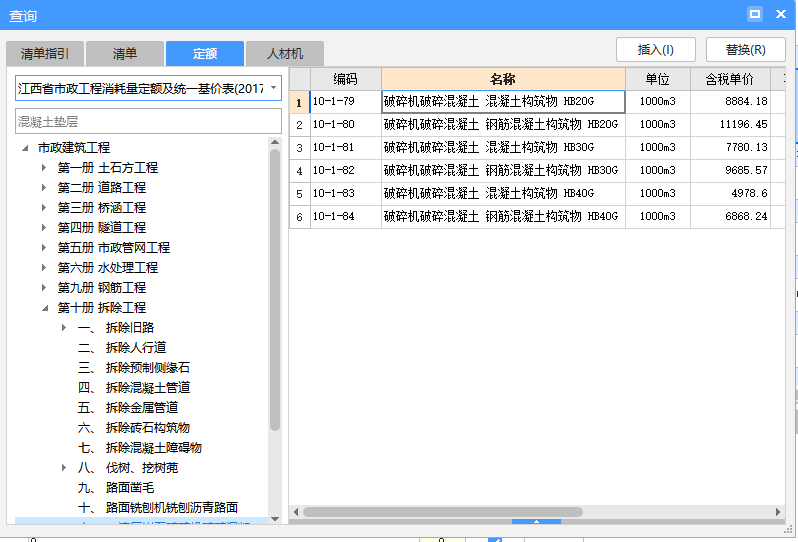Select 第九册 钢筋工程 tree item
The height and width of the screenshot is (542, 798).
102,288
